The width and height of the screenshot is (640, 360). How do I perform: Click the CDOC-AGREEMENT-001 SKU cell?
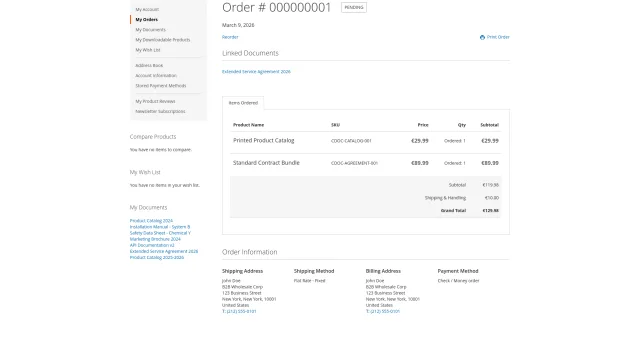pyautogui.click(x=354, y=163)
